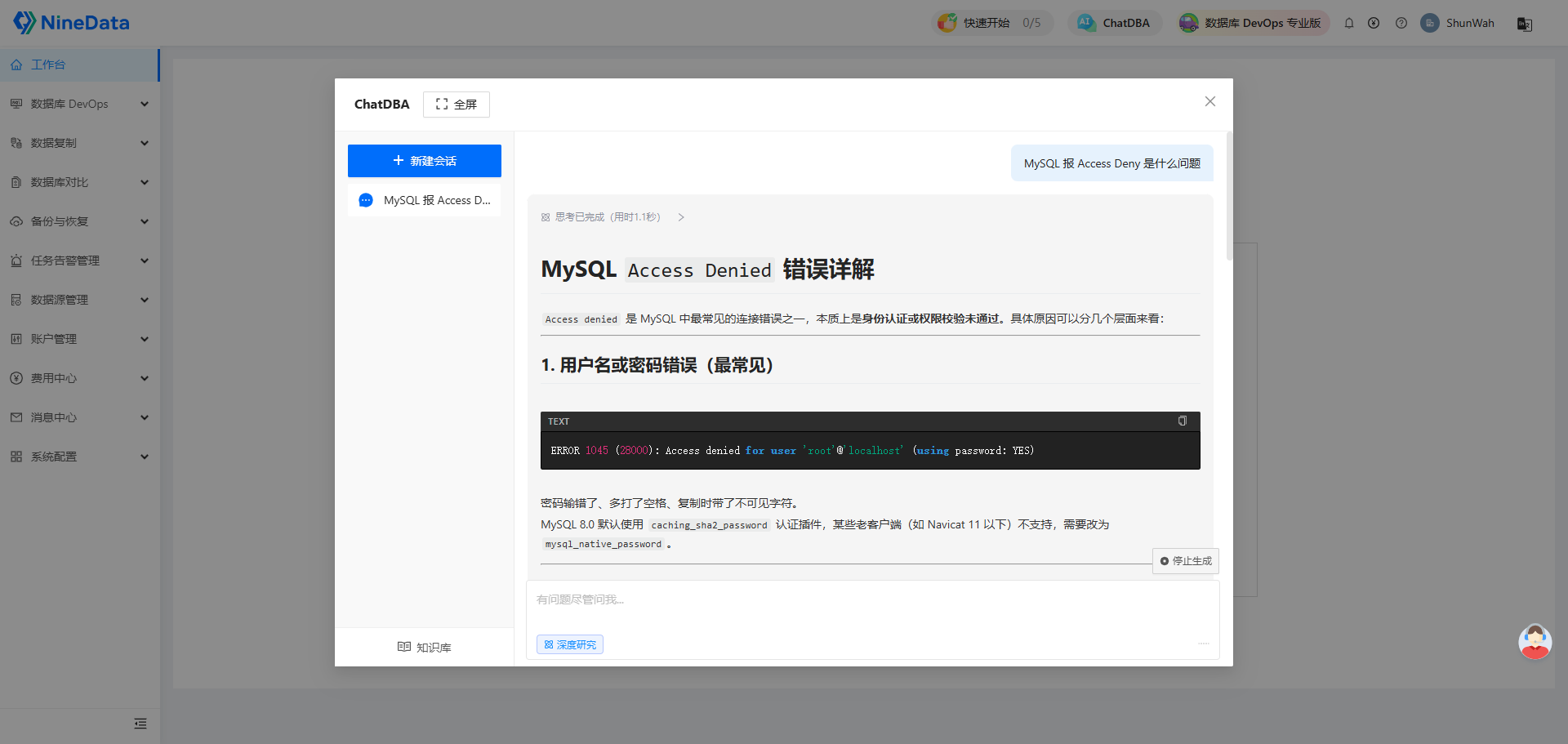Click the 费用中心 yen icon
Image resolution: width=1568 pixels, height=744 pixels.
click(16, 378)
